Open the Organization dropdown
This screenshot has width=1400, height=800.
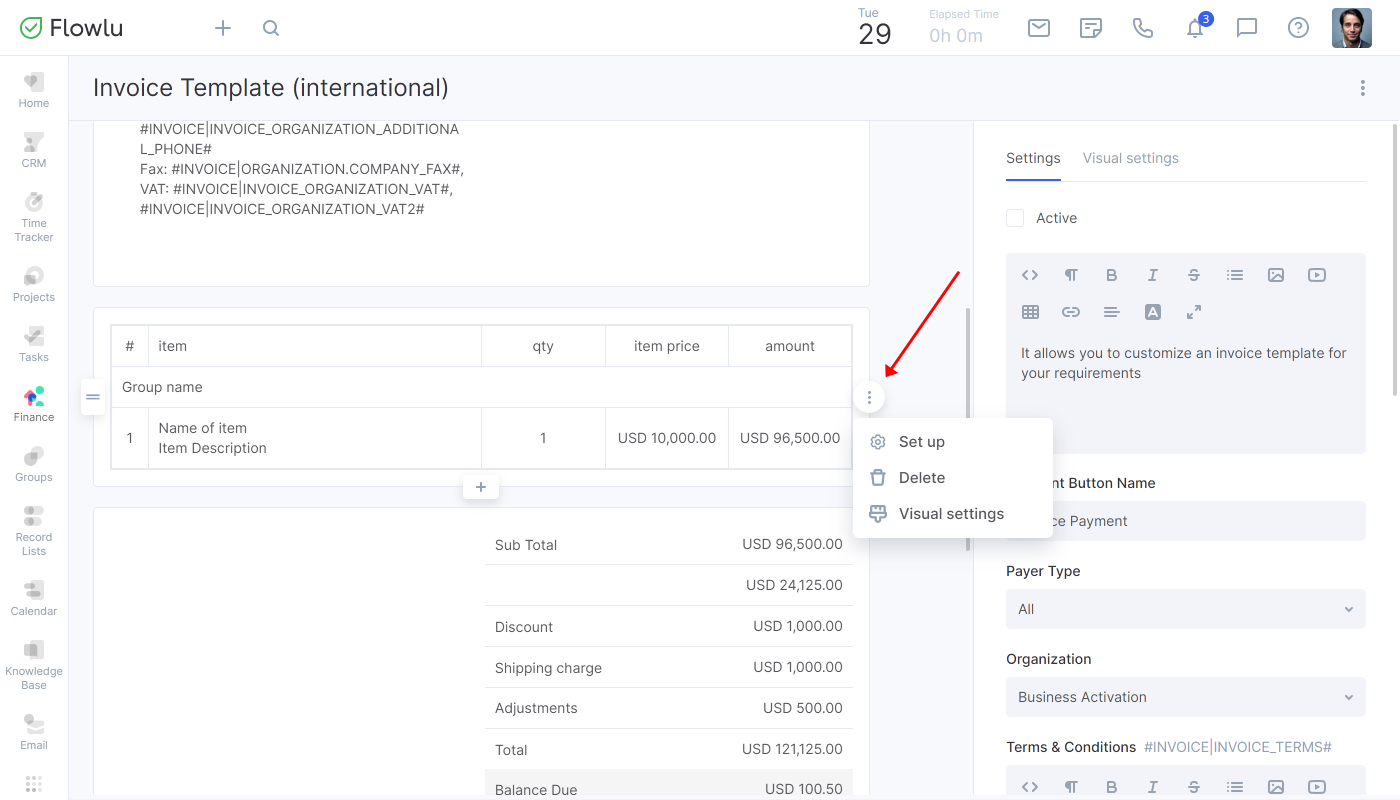[x=1185, y=697]
